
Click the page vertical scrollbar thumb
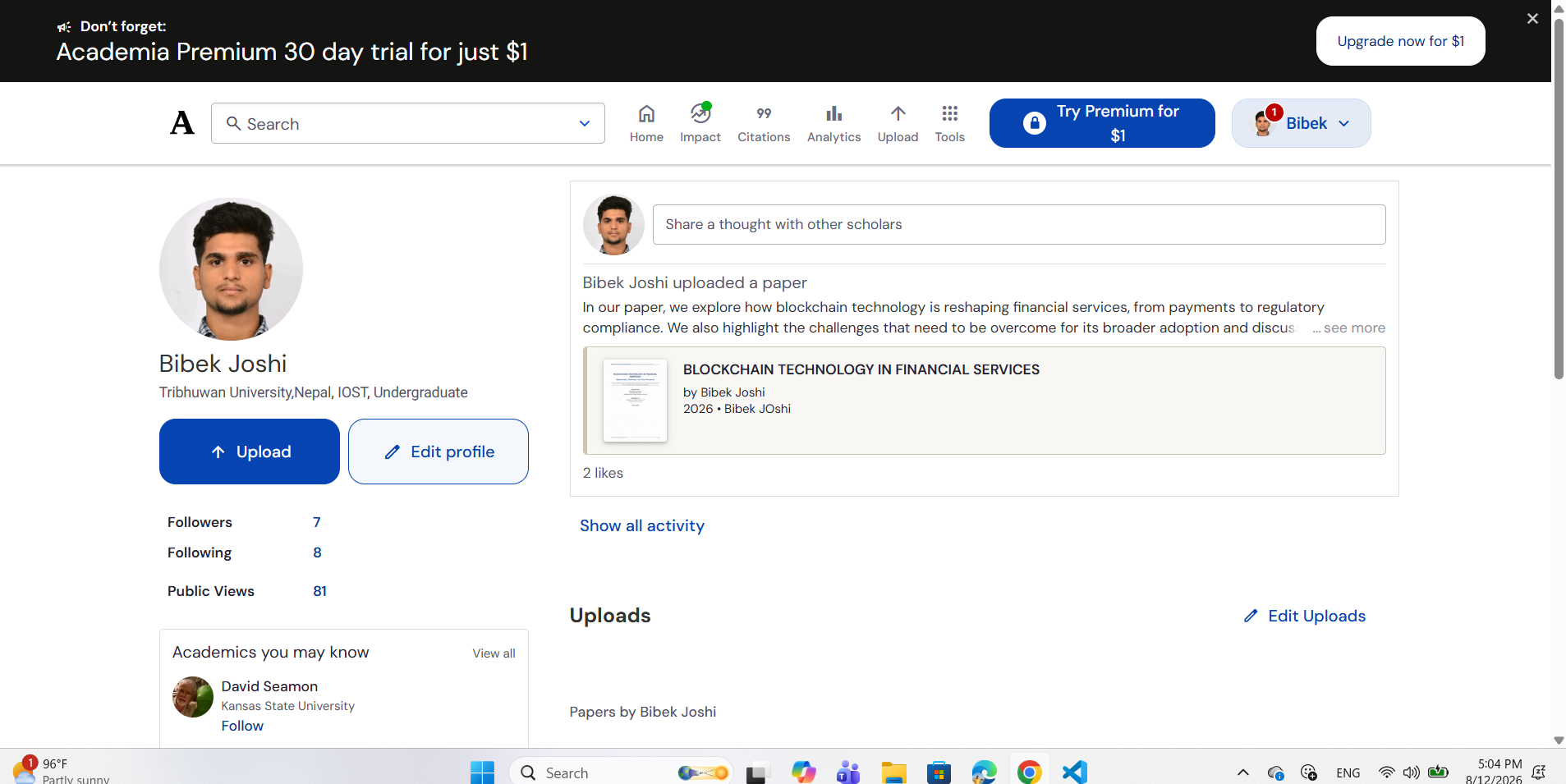(x=1559, y=198)
